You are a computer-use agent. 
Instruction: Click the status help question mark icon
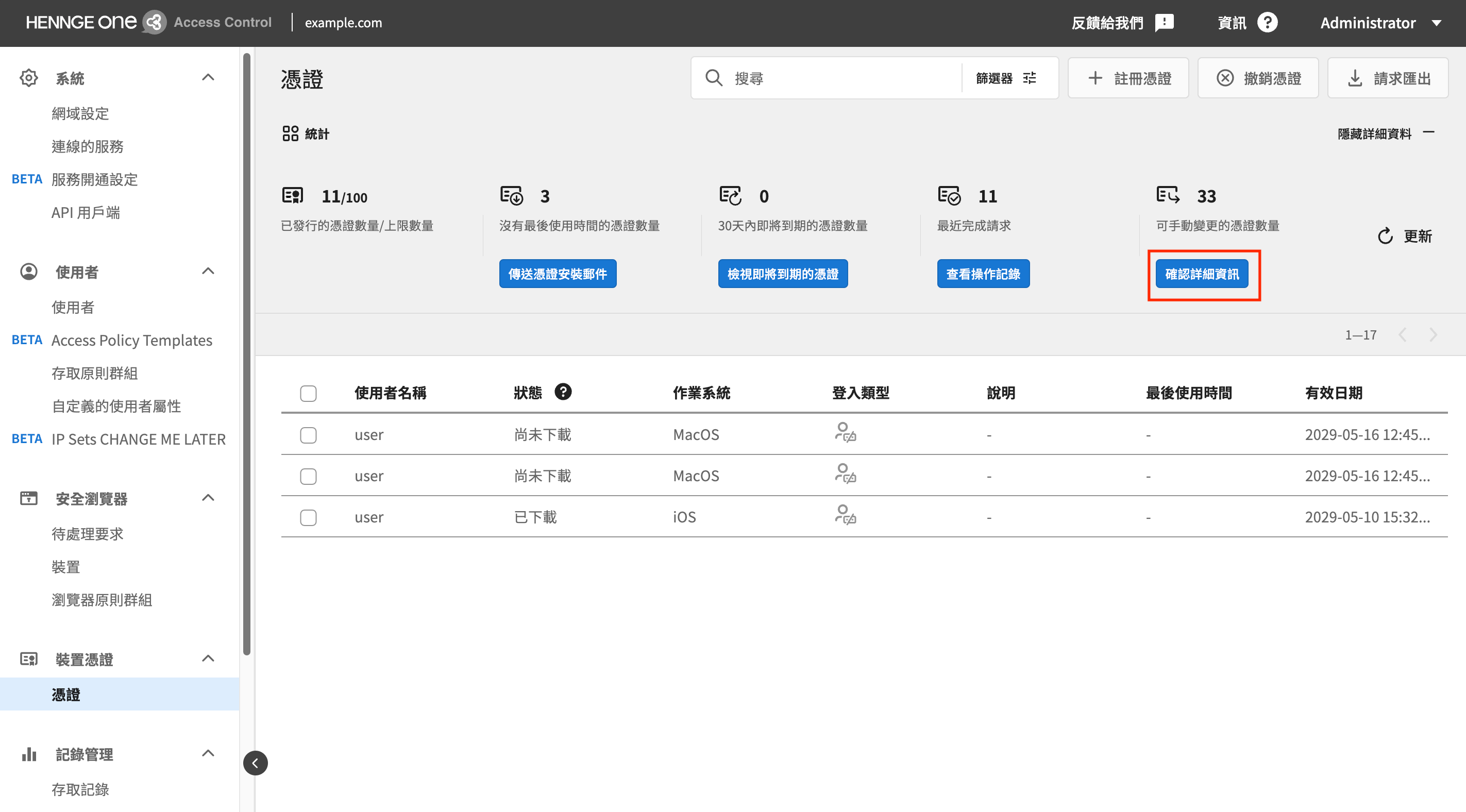click(563, 392)
